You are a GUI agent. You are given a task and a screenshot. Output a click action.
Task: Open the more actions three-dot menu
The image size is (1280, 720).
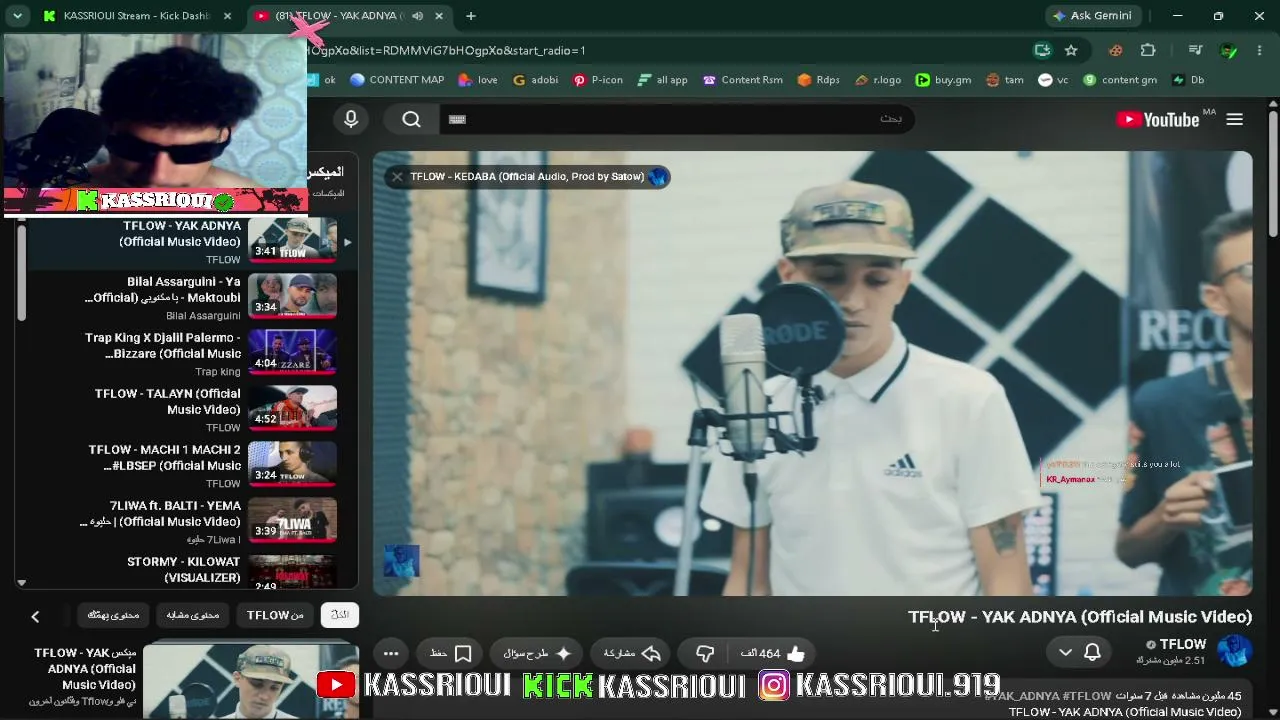(x=391, y=653)
